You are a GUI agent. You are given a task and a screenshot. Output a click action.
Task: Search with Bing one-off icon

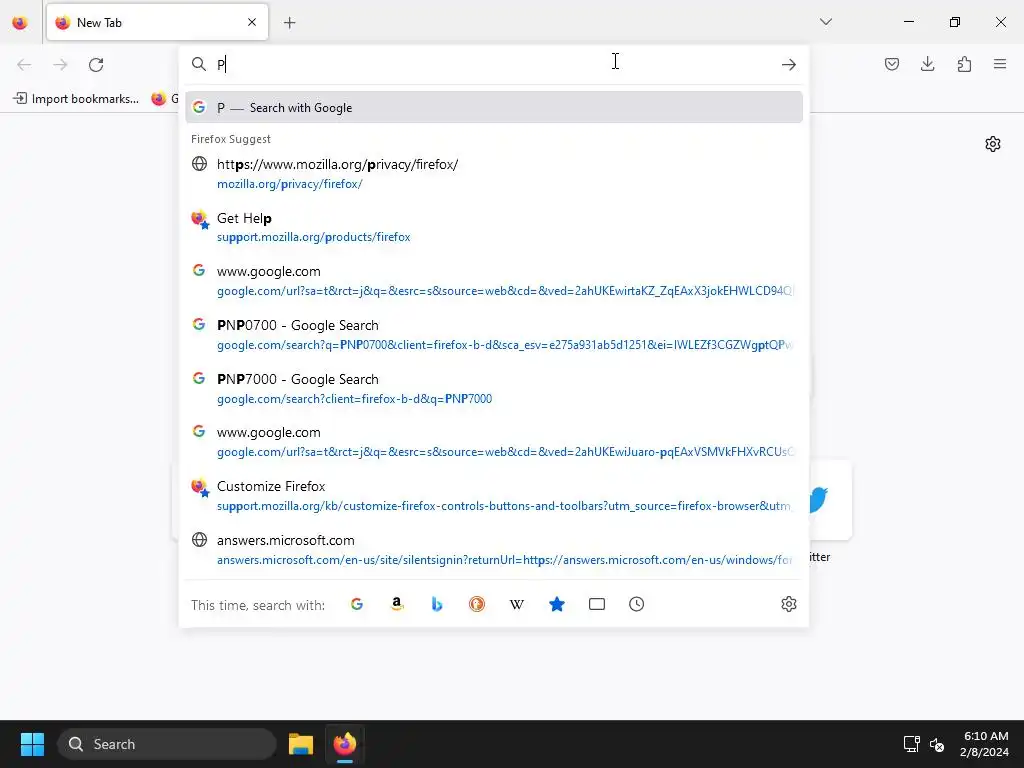click(437, 604)
